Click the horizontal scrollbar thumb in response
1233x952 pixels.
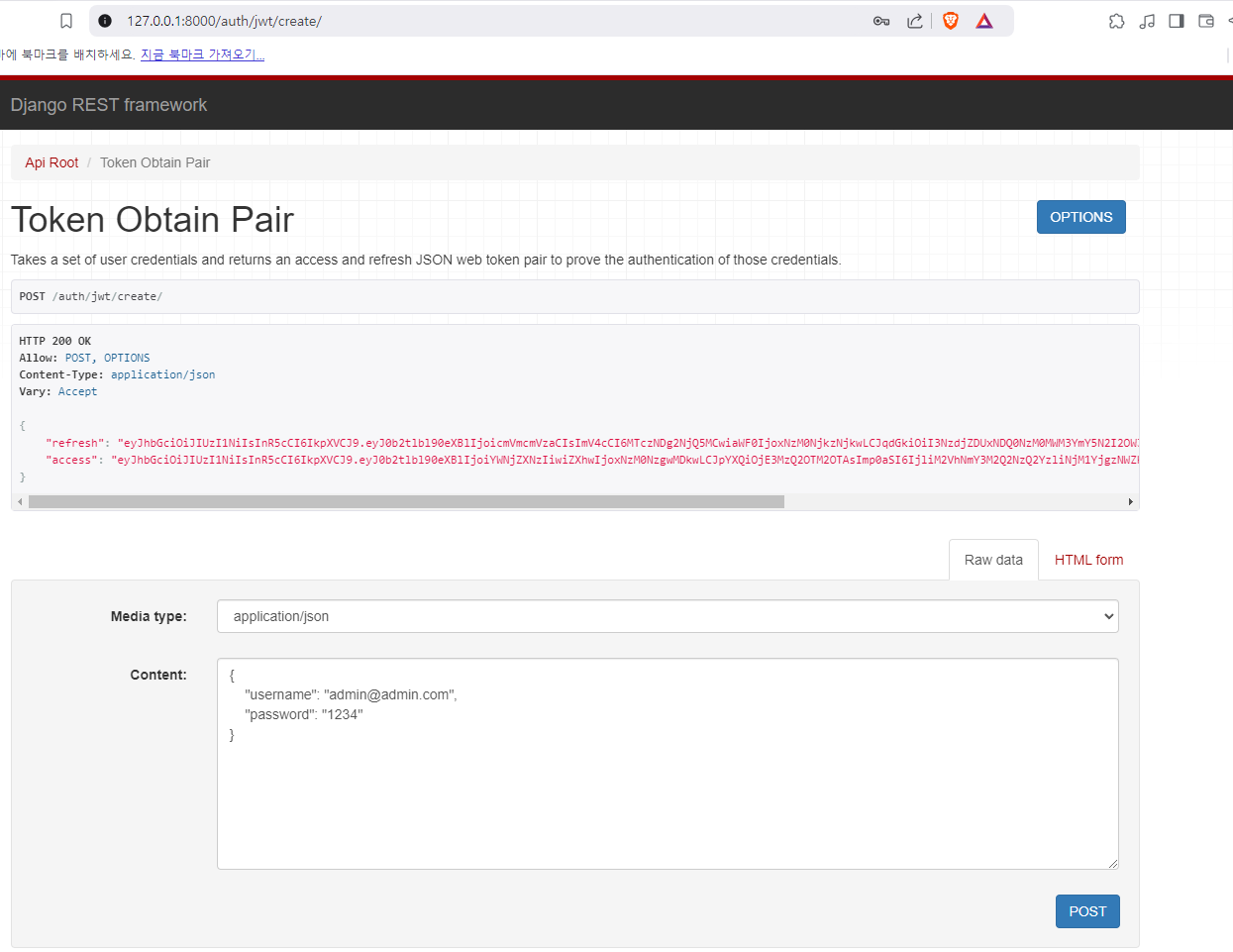coord(406,502)
